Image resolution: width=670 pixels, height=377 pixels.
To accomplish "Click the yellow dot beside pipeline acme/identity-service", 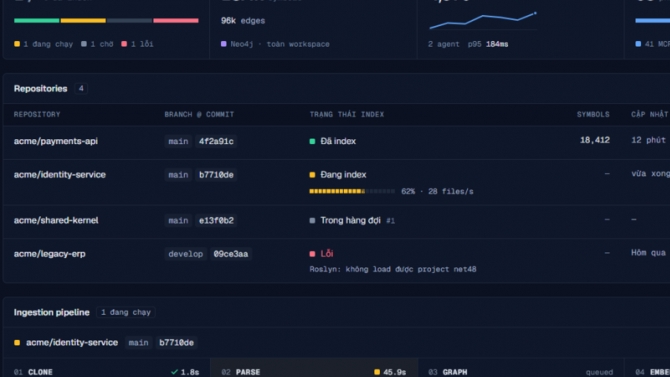I will [x=17, y=342].
